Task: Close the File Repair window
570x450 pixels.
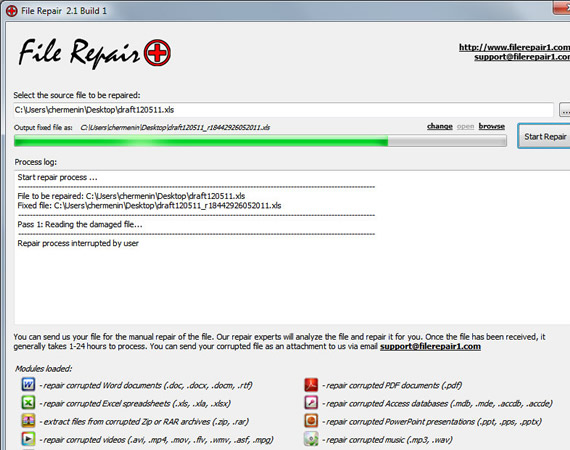Action: [562, 7]
